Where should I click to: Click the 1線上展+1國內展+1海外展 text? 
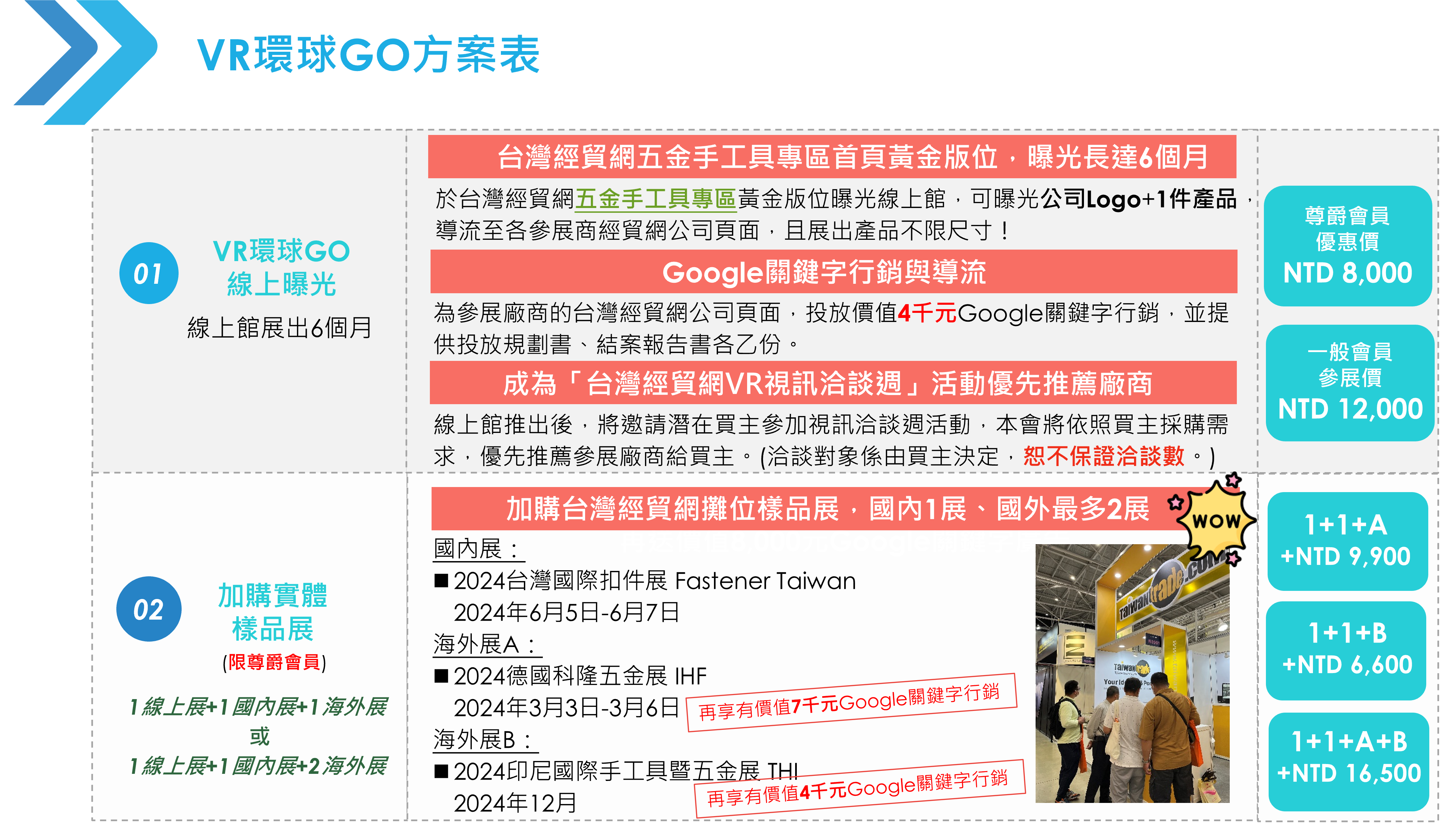(x=258, y=707)
